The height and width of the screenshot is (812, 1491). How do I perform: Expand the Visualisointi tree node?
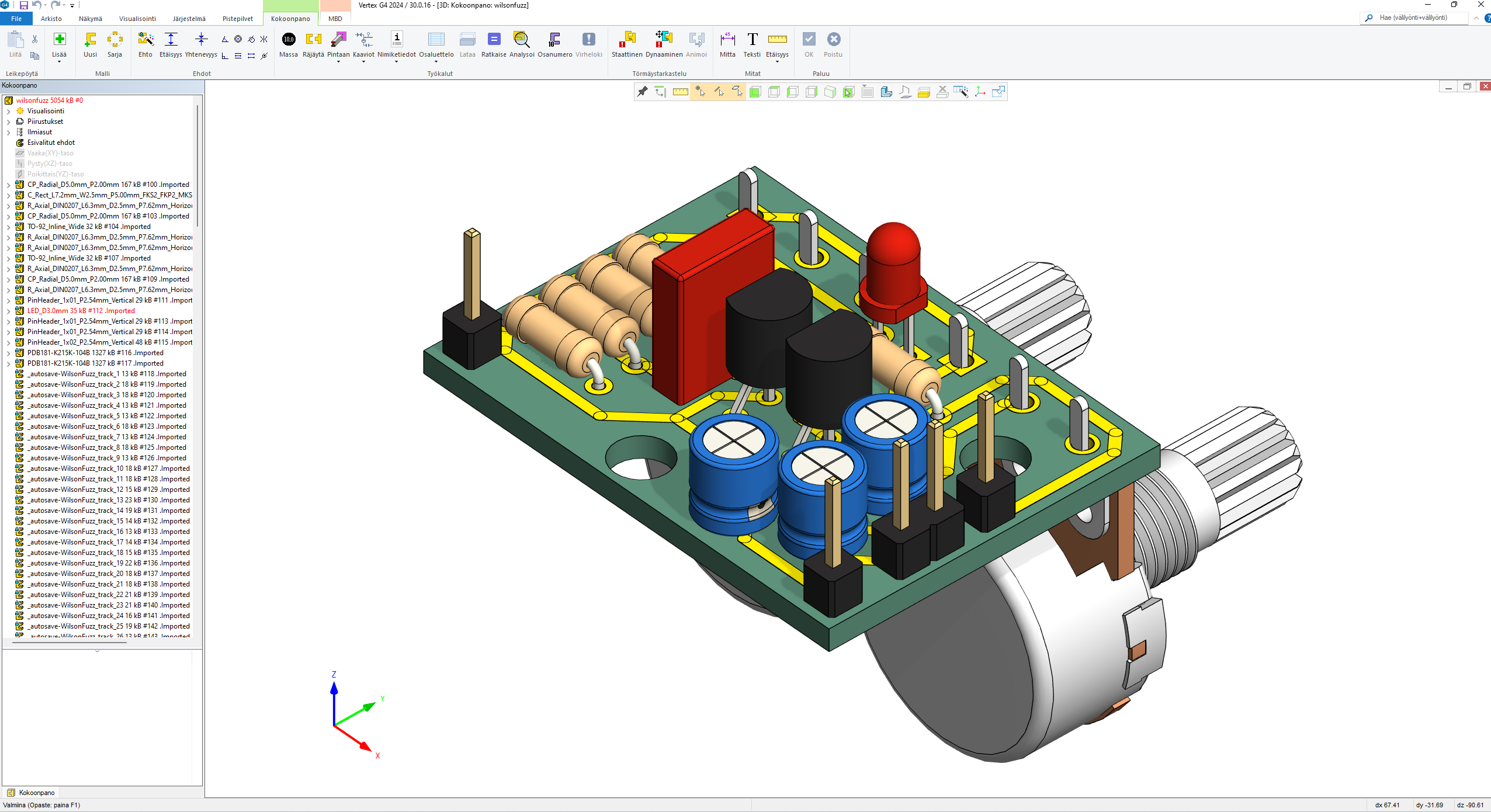pyautogui.click(x=9, y=111)
